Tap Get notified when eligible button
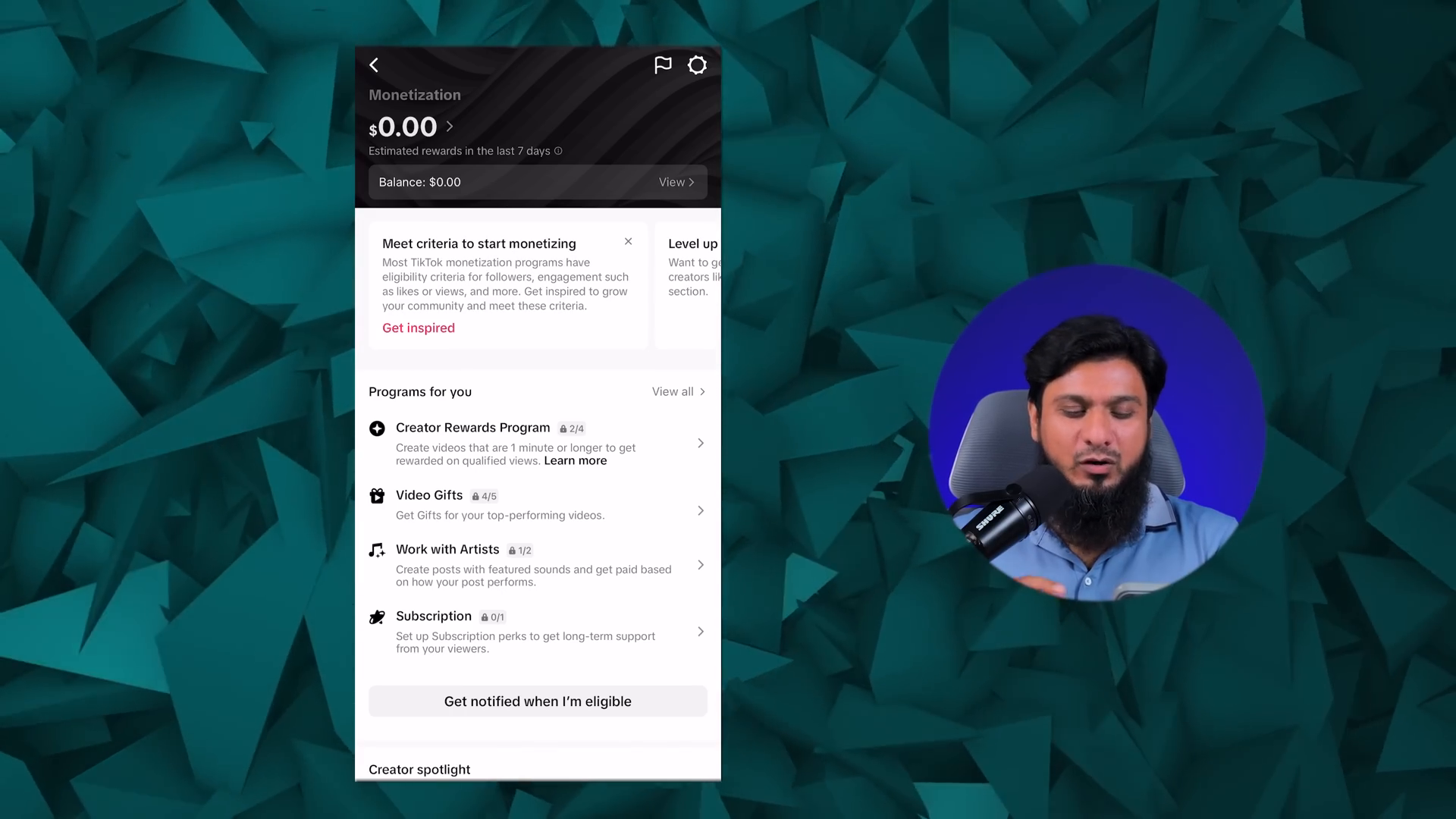 coord(538,700)
